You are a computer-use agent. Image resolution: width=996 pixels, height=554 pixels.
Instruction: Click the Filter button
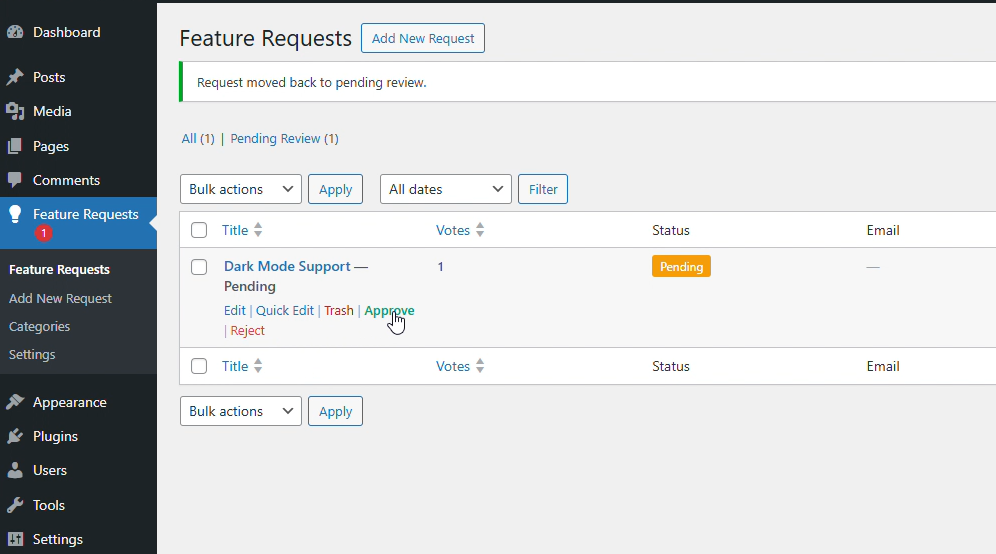[x=543, y=189]
